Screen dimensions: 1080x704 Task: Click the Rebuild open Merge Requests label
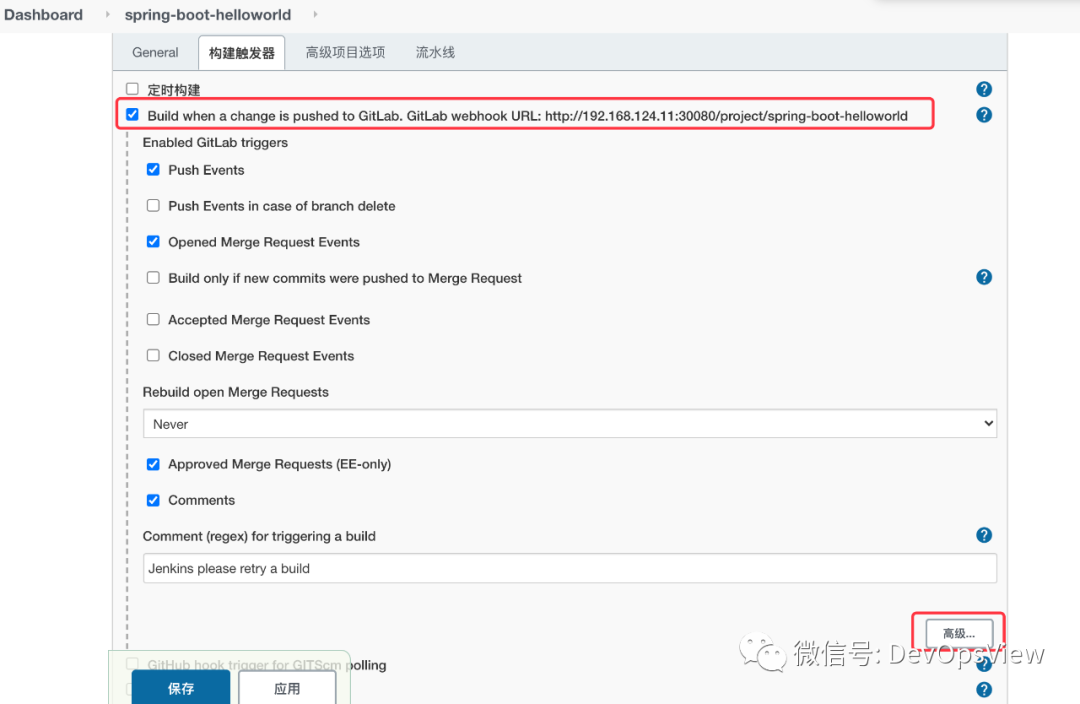(236, 392)
